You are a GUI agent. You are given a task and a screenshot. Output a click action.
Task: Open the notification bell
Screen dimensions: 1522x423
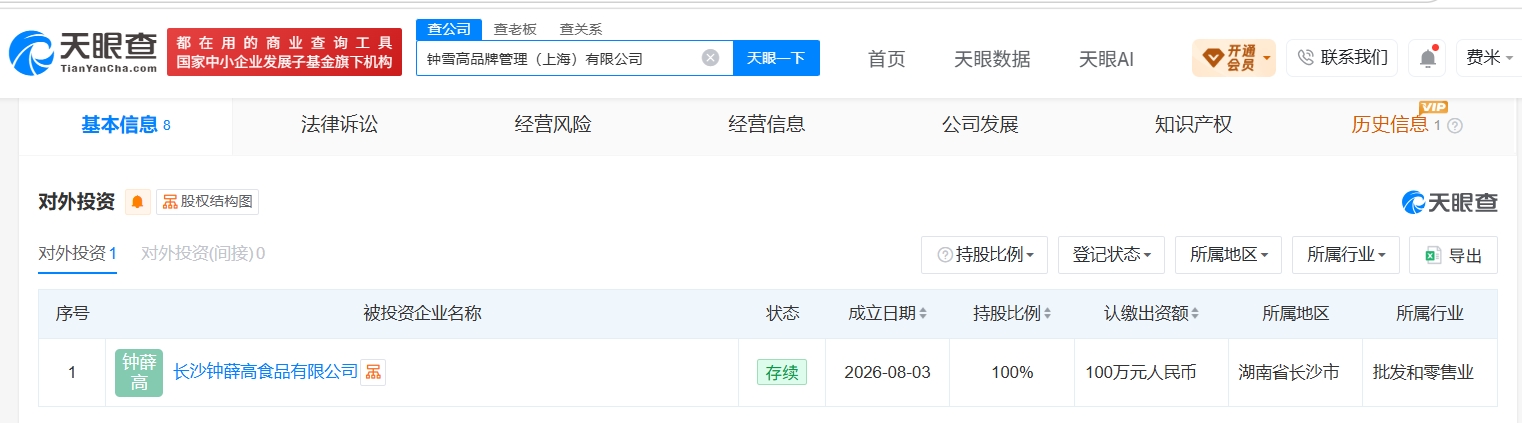click(x=1428, y=58)
